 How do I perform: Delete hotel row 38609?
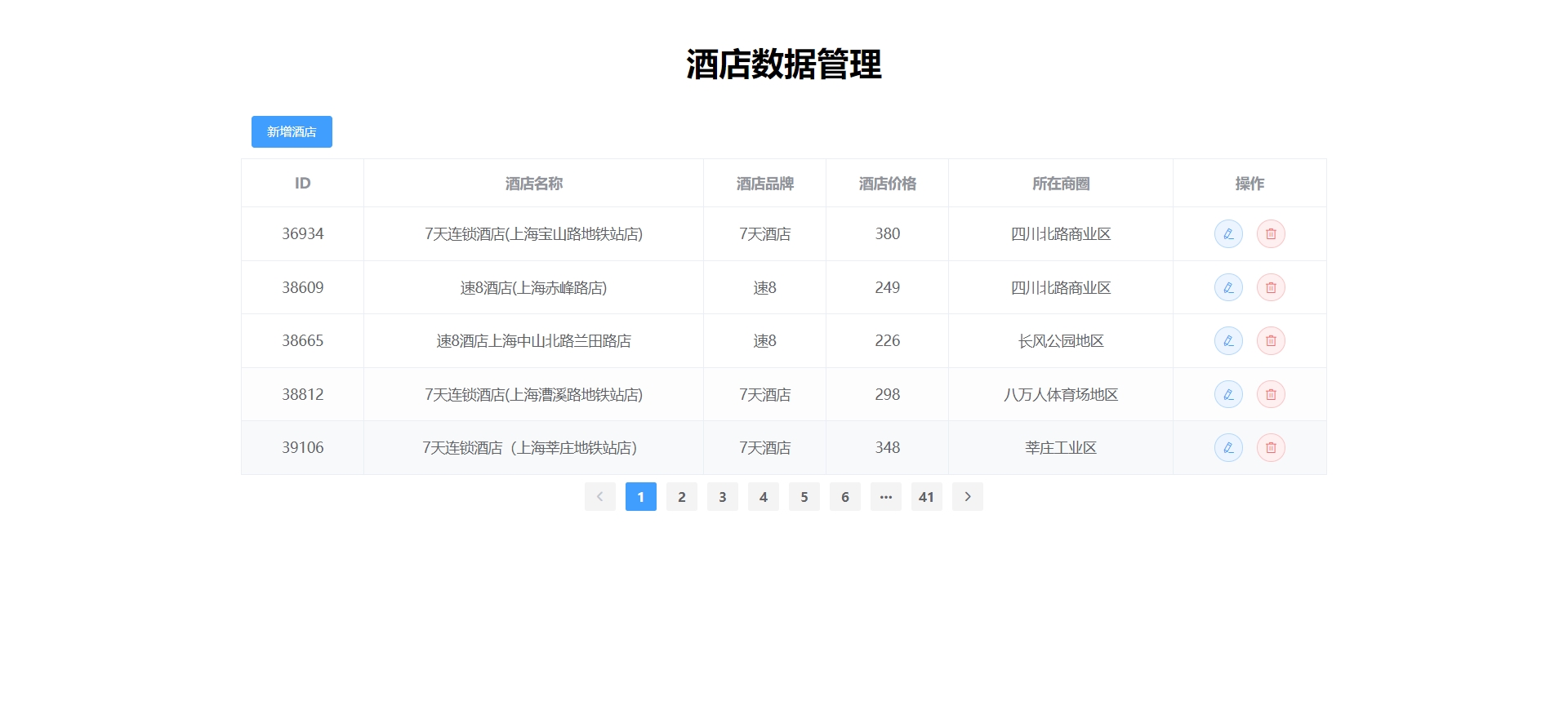point(1271,287)
